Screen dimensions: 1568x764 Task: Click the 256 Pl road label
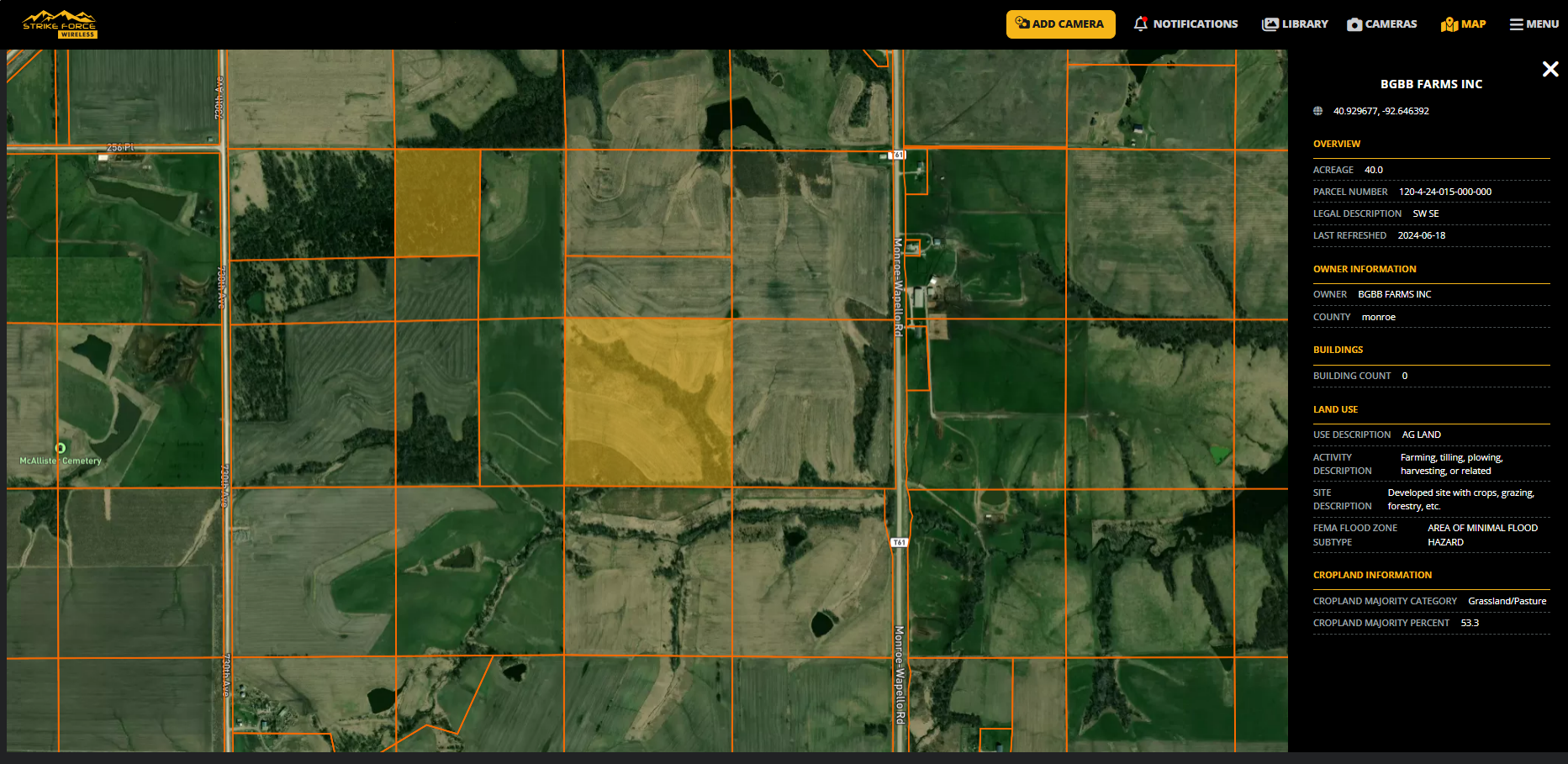pyautogui.click(x=119, y=148)
